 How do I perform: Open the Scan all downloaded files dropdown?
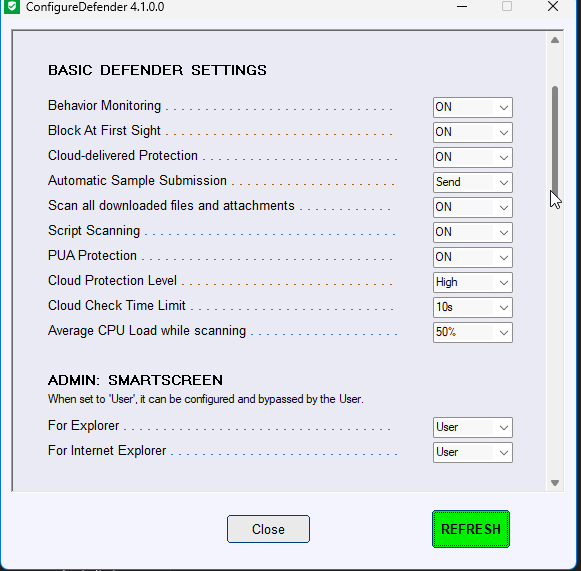pyautogui.click(x=472, y=208)
